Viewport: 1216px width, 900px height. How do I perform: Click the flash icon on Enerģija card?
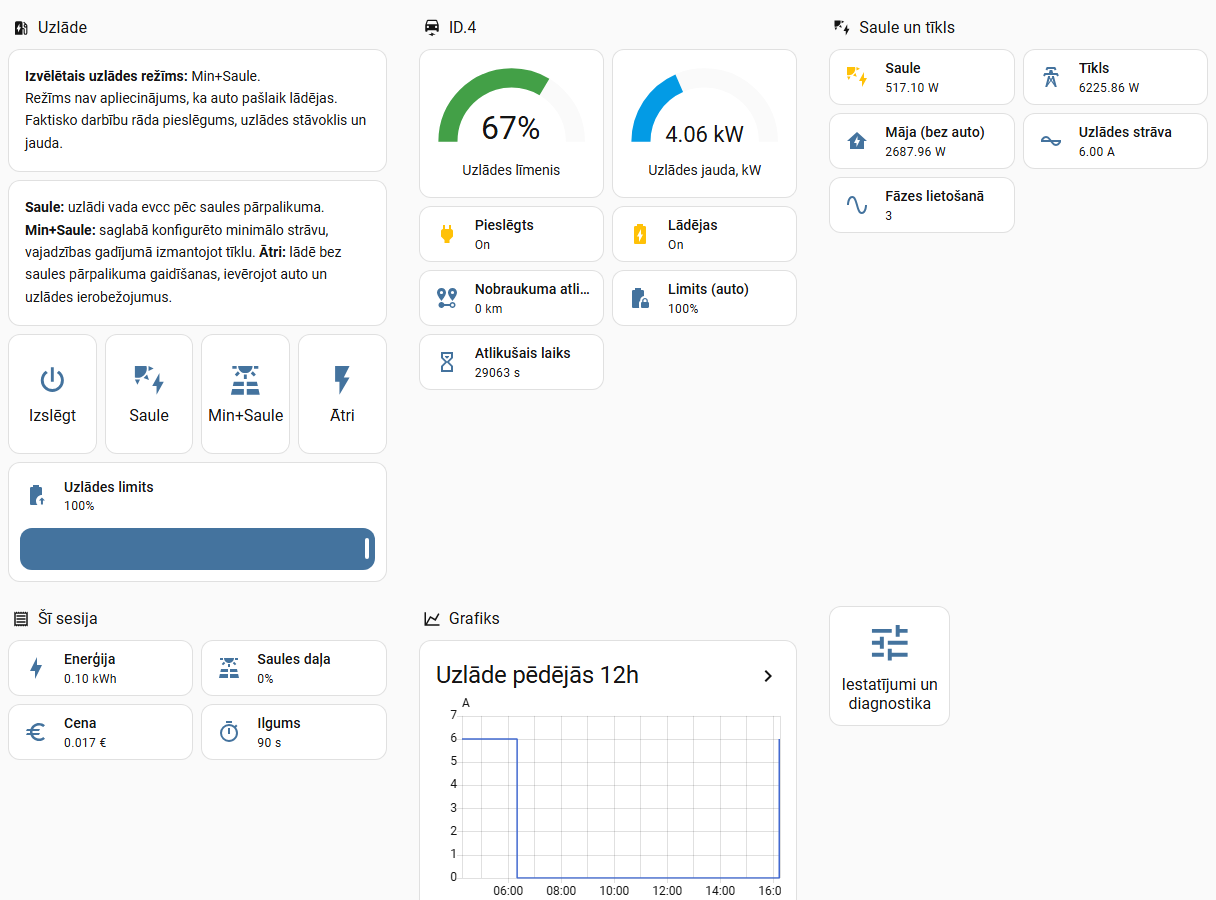pos(36,668)
